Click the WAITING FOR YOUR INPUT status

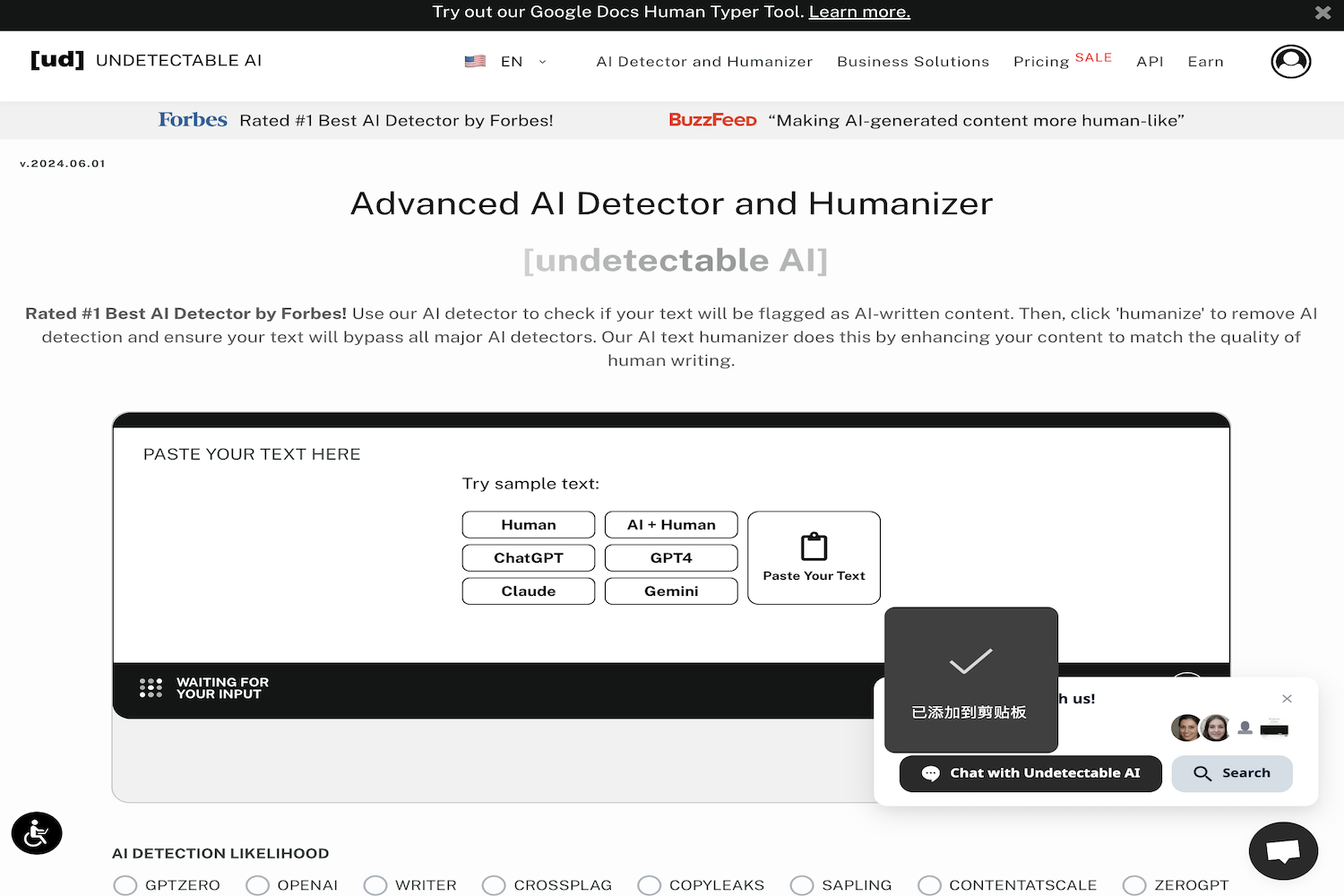[x=222, y=688]
